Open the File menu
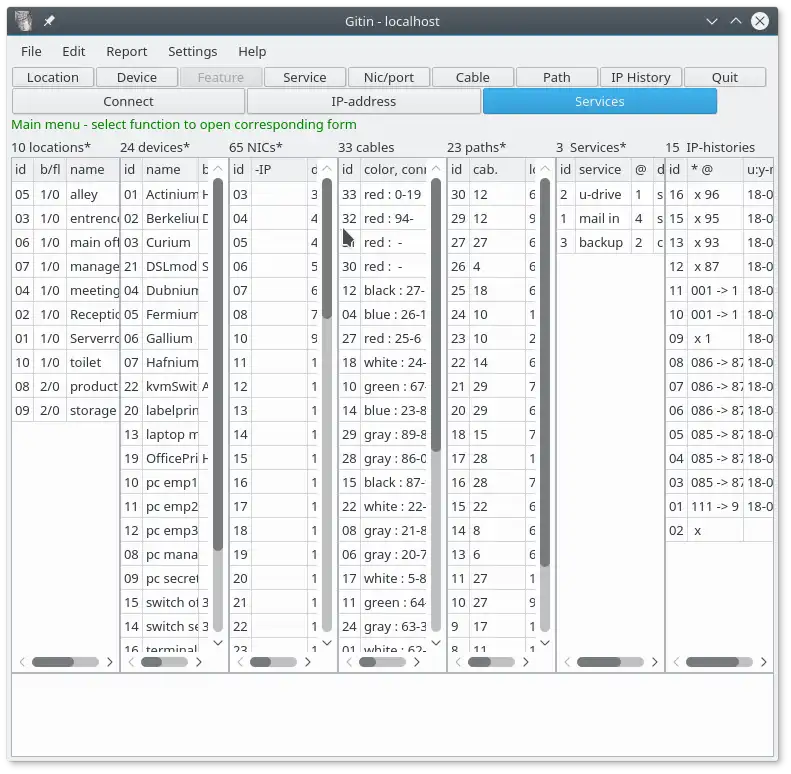This screenshot has height=774, width=791. [x=31, y=51]
